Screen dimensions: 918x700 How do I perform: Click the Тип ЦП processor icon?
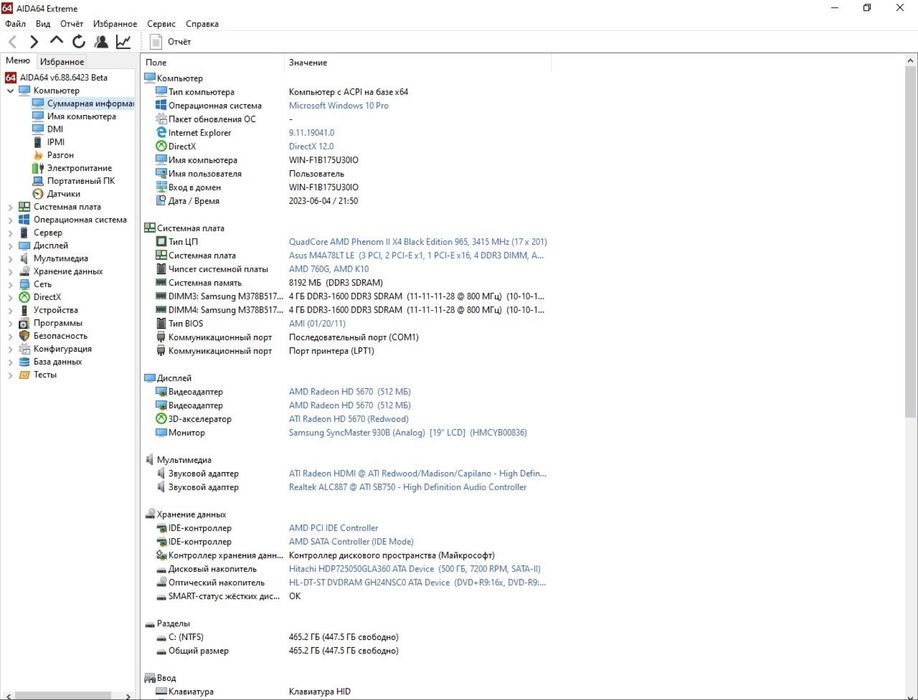coord(161,241)
